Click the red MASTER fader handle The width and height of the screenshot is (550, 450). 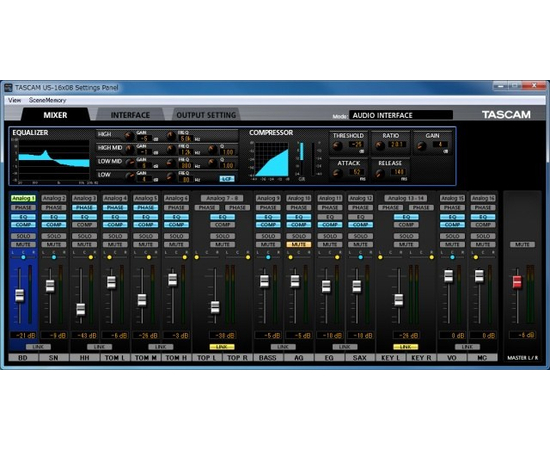click(517, 282)
